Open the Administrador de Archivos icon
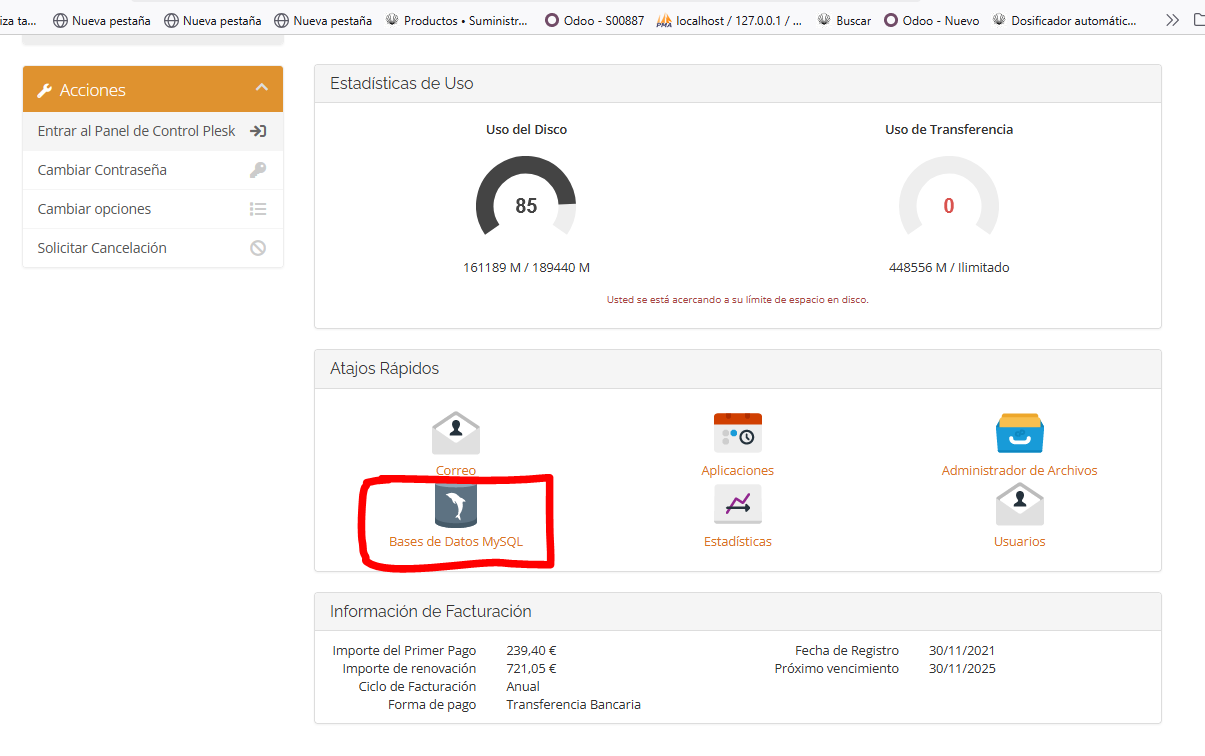The image size is (1205, 756). click(1019, 434)
